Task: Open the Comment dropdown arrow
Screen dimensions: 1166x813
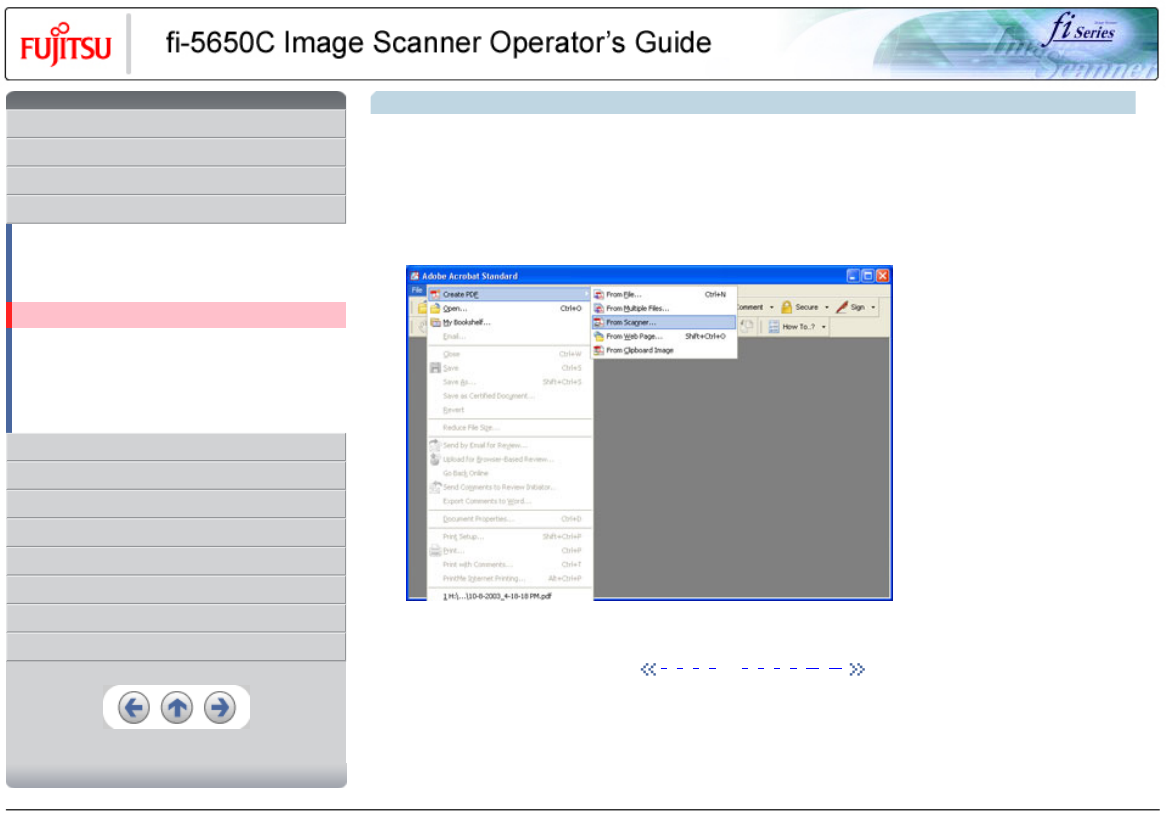Action: point(771,307)
